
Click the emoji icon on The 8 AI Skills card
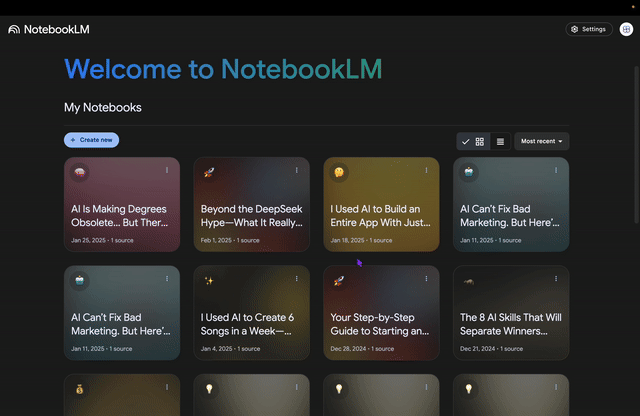coord(469,281)
